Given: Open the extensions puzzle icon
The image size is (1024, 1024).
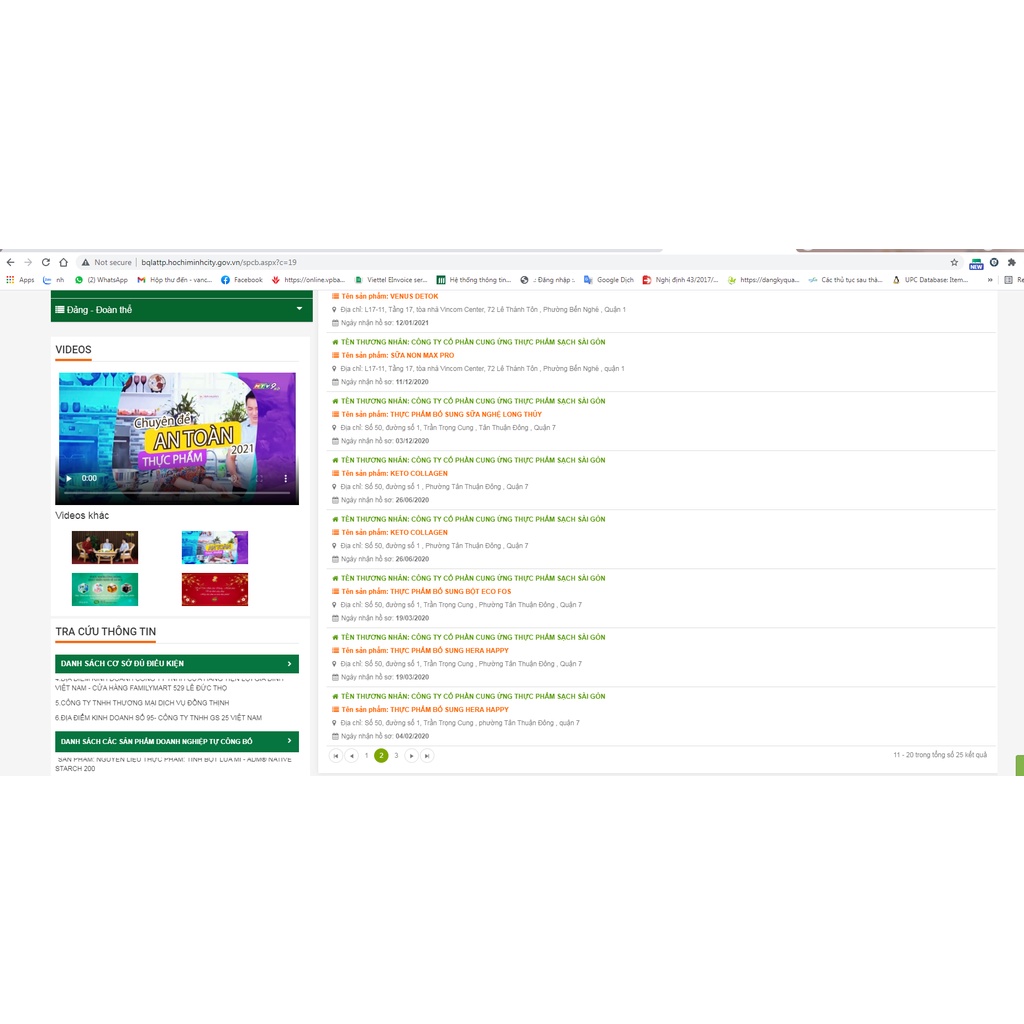Looking at the screenshot, I should [x=1012, y=263].
